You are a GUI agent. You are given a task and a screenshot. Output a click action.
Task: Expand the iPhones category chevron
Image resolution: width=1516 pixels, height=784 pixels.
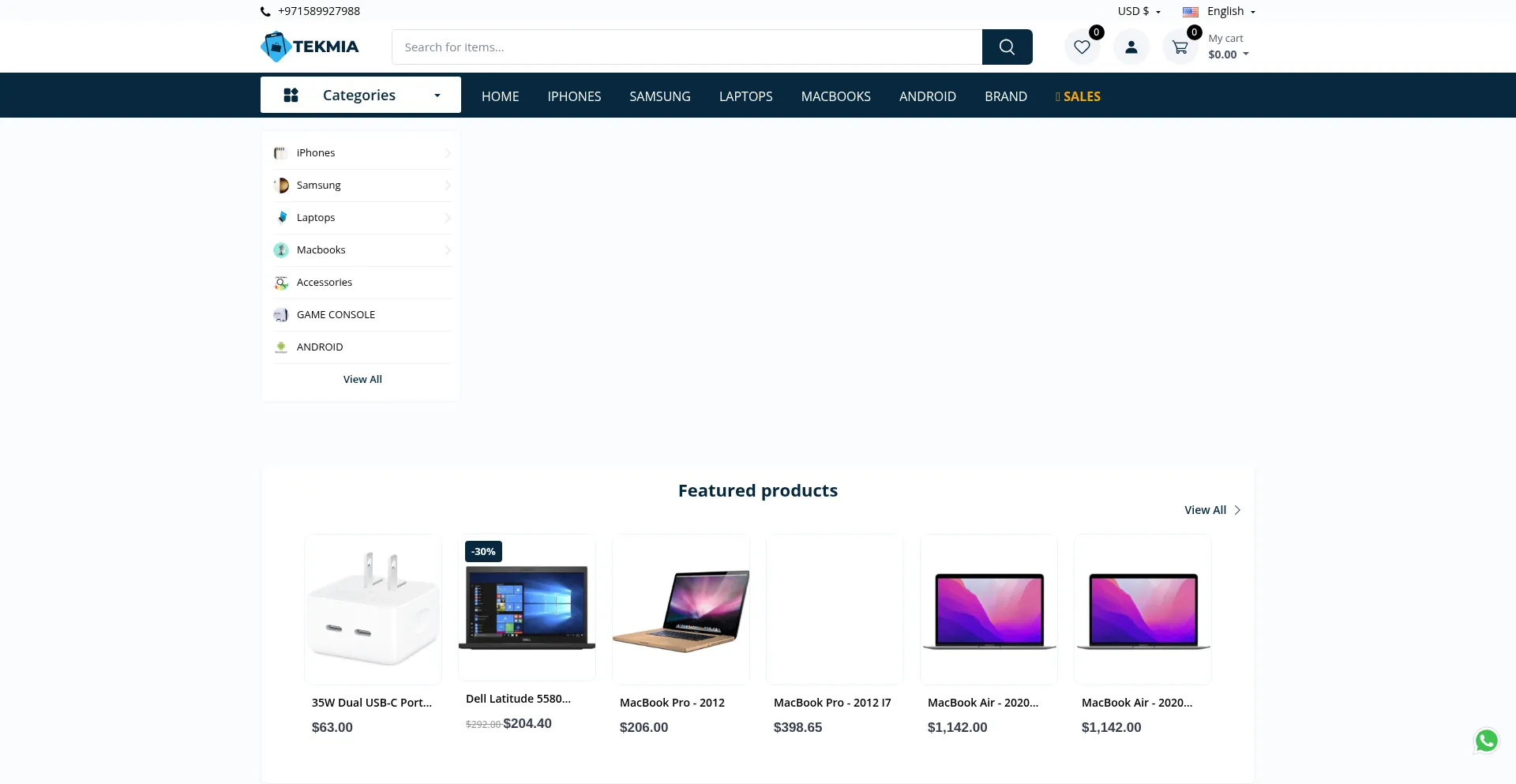coord(448,153)
